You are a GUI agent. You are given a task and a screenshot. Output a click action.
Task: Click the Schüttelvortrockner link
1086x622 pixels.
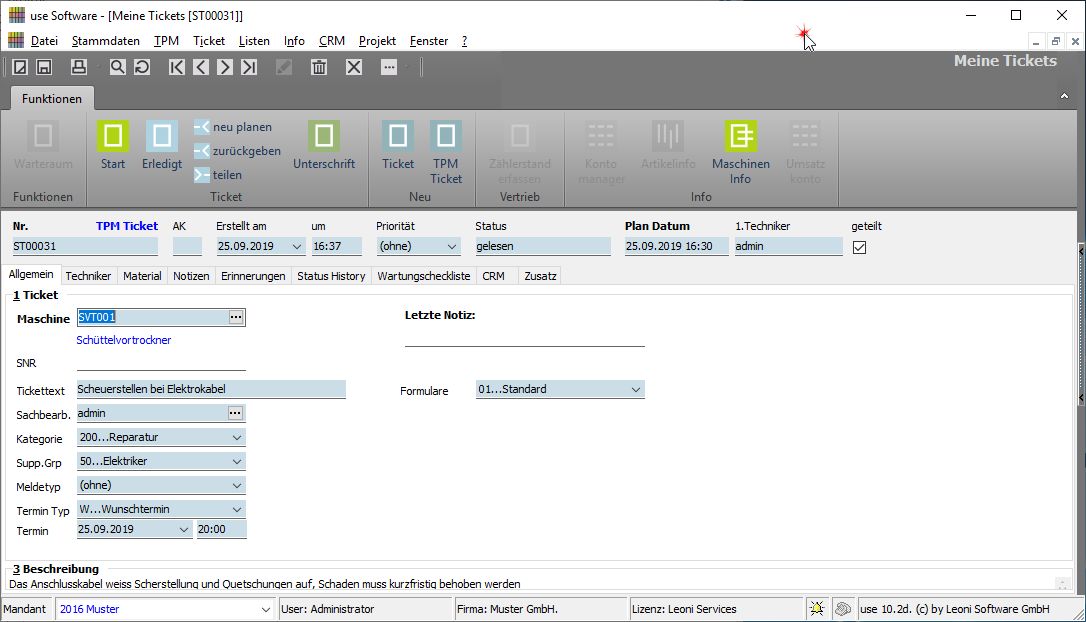click(124, 340)
